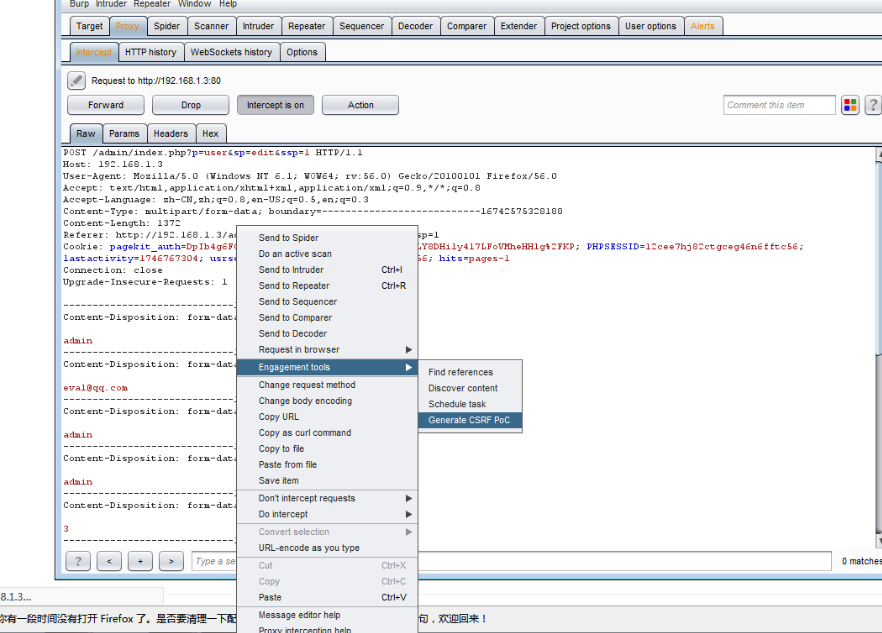Click the plus search options button
This screenshot has height=633, width=882.
pyautogui.click(x=140, y=561)
